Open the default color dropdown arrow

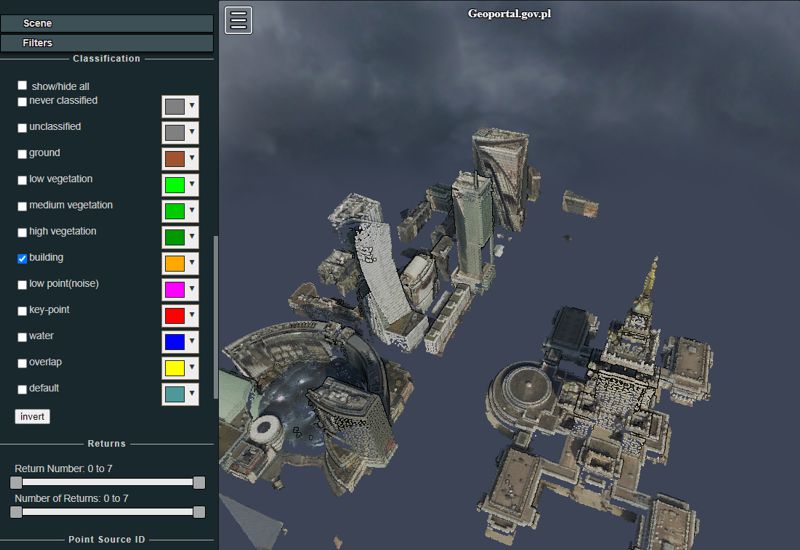click(x=192, y=393)
